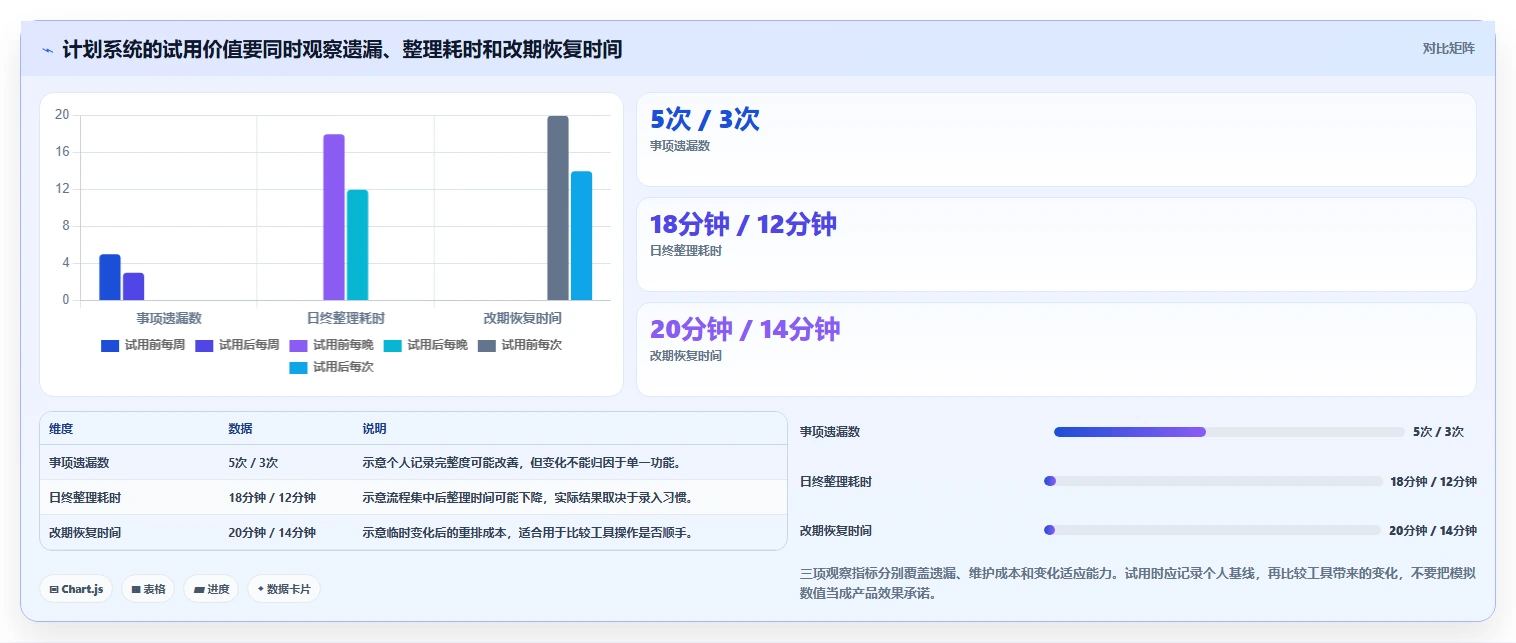Screen dimensions: 1516x643
Task: Click the summary paragraph starting 三项观察指标
Action: click(1138, 583)
